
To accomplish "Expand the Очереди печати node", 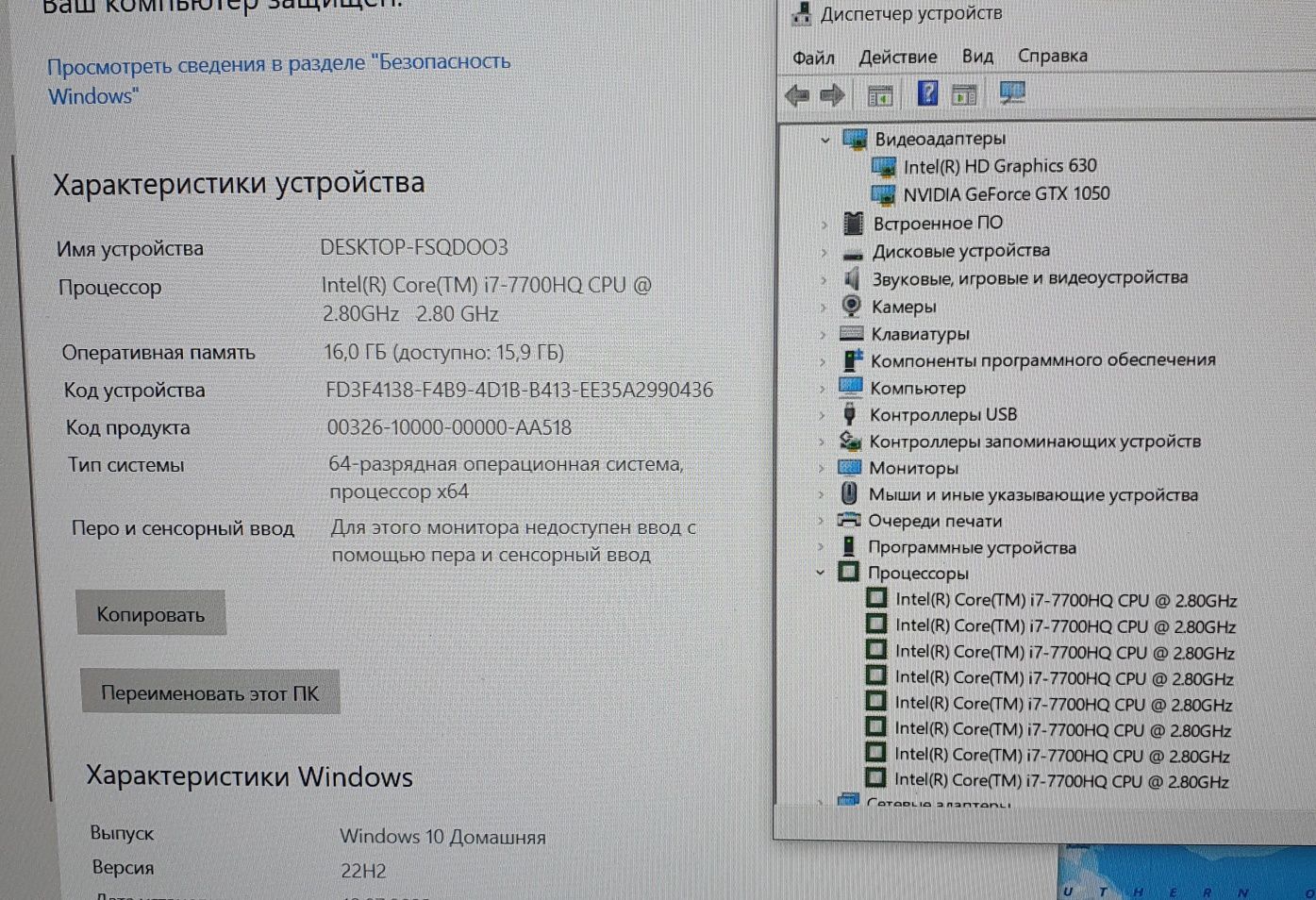I will (x=821, y=520).
